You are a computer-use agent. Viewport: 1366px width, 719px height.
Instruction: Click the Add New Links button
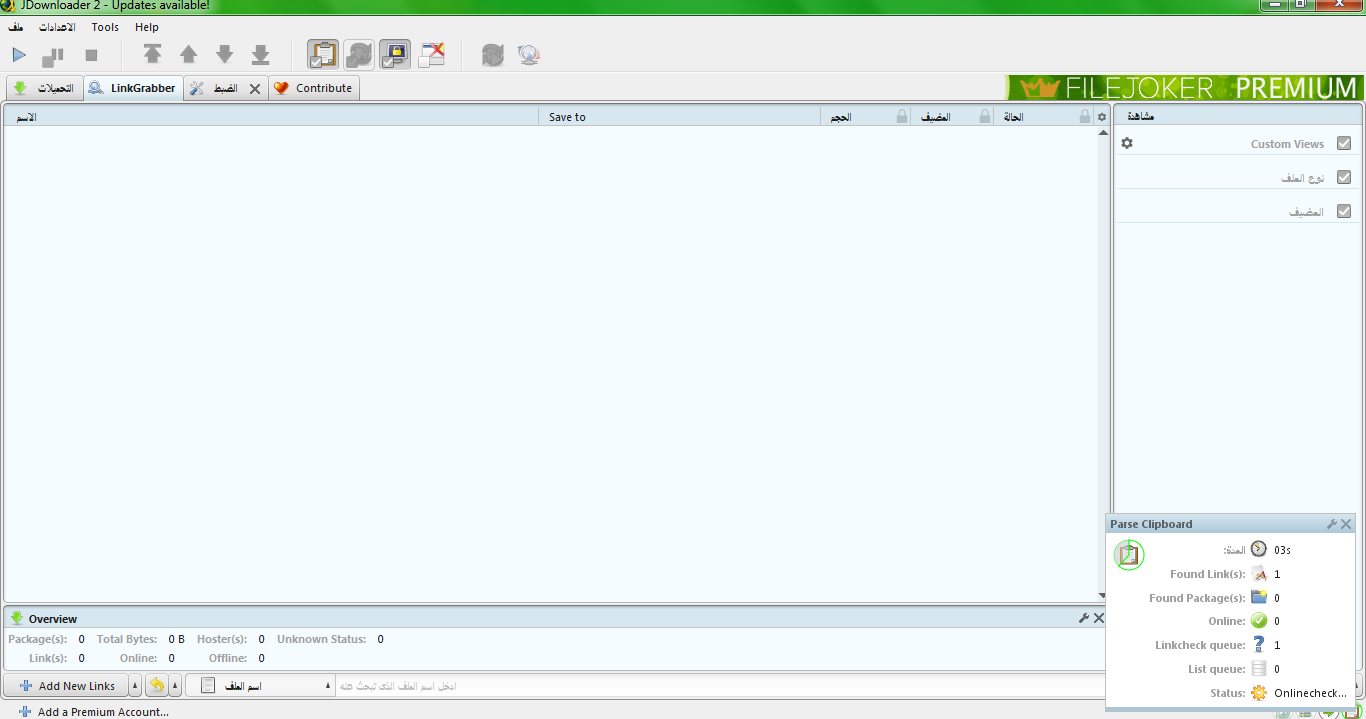point(67,686)
